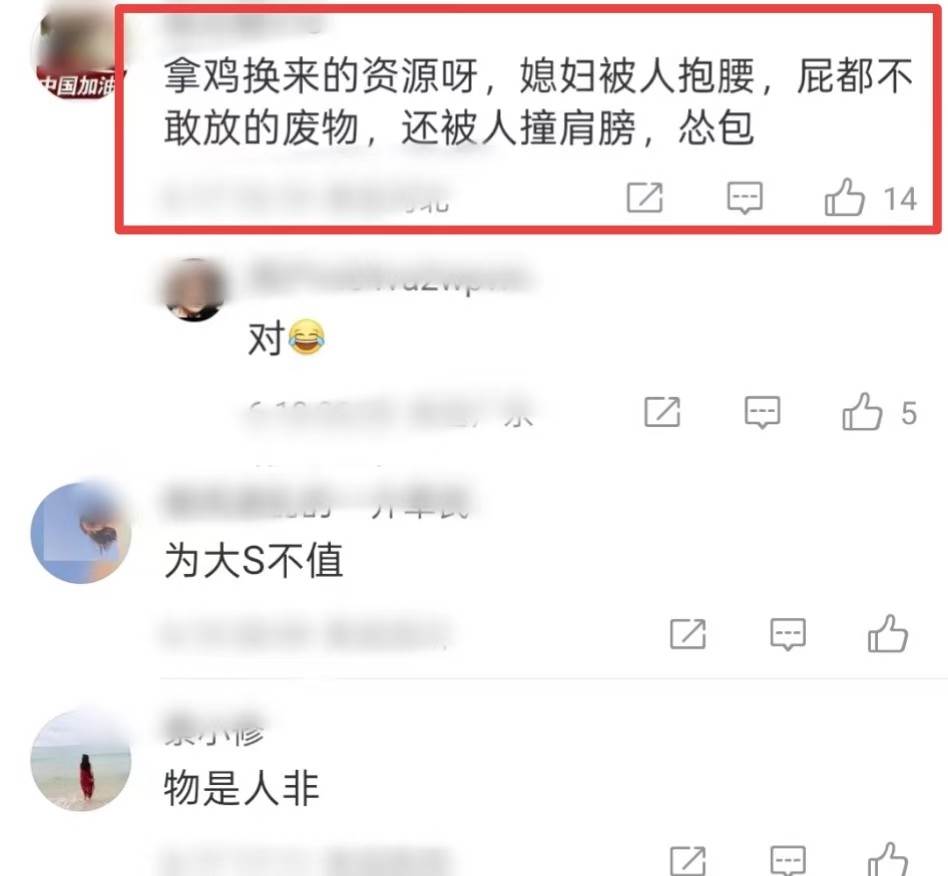Like the '物是人非' comment
This screenshot has height=876, width=948.
[888, 859]
